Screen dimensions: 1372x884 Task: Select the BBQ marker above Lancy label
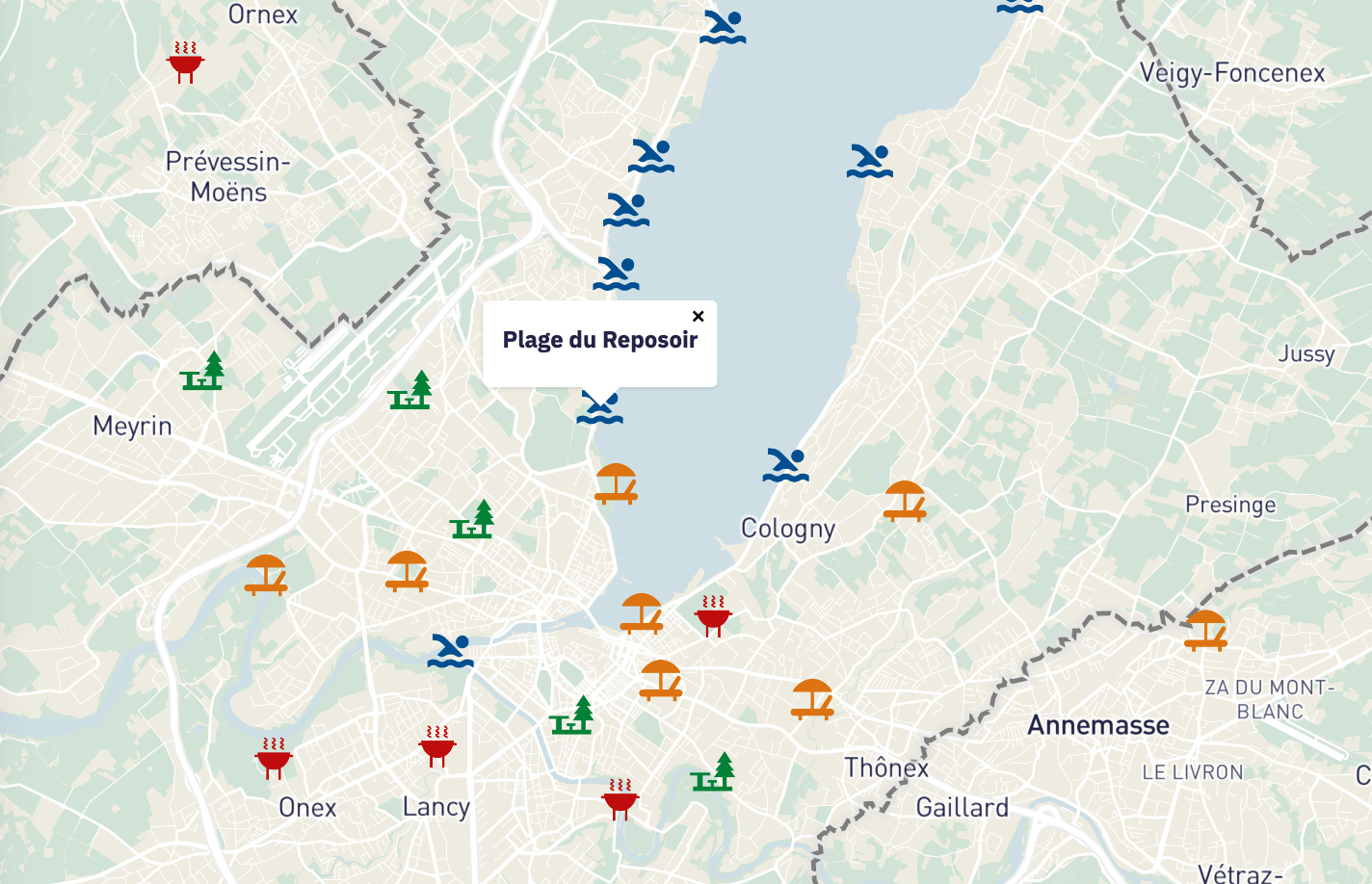click(x=437, y=746)
